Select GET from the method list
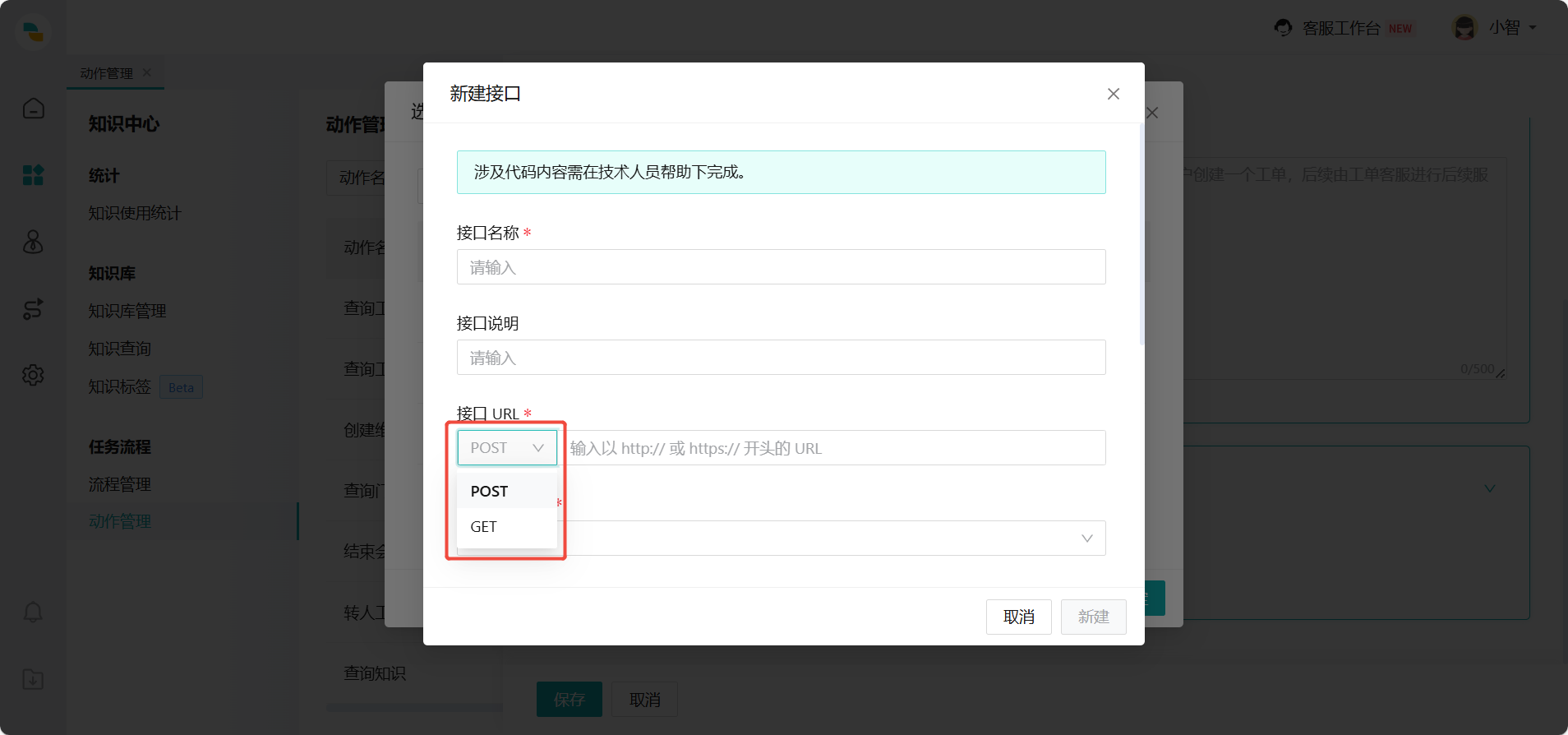Viewport: 1568px width, 735px height. point(507,526)
